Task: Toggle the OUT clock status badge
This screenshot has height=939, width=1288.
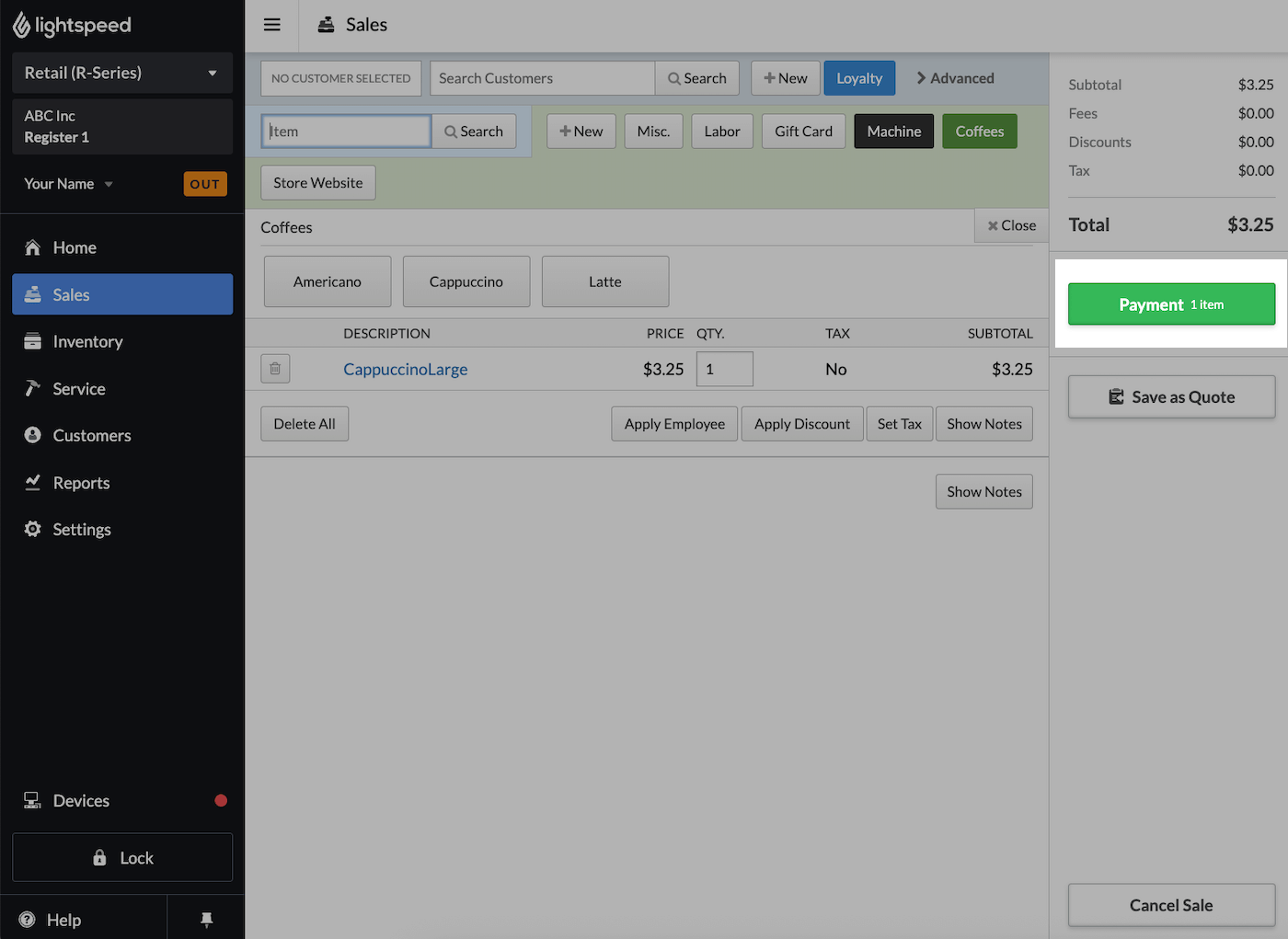Action: 204,184
